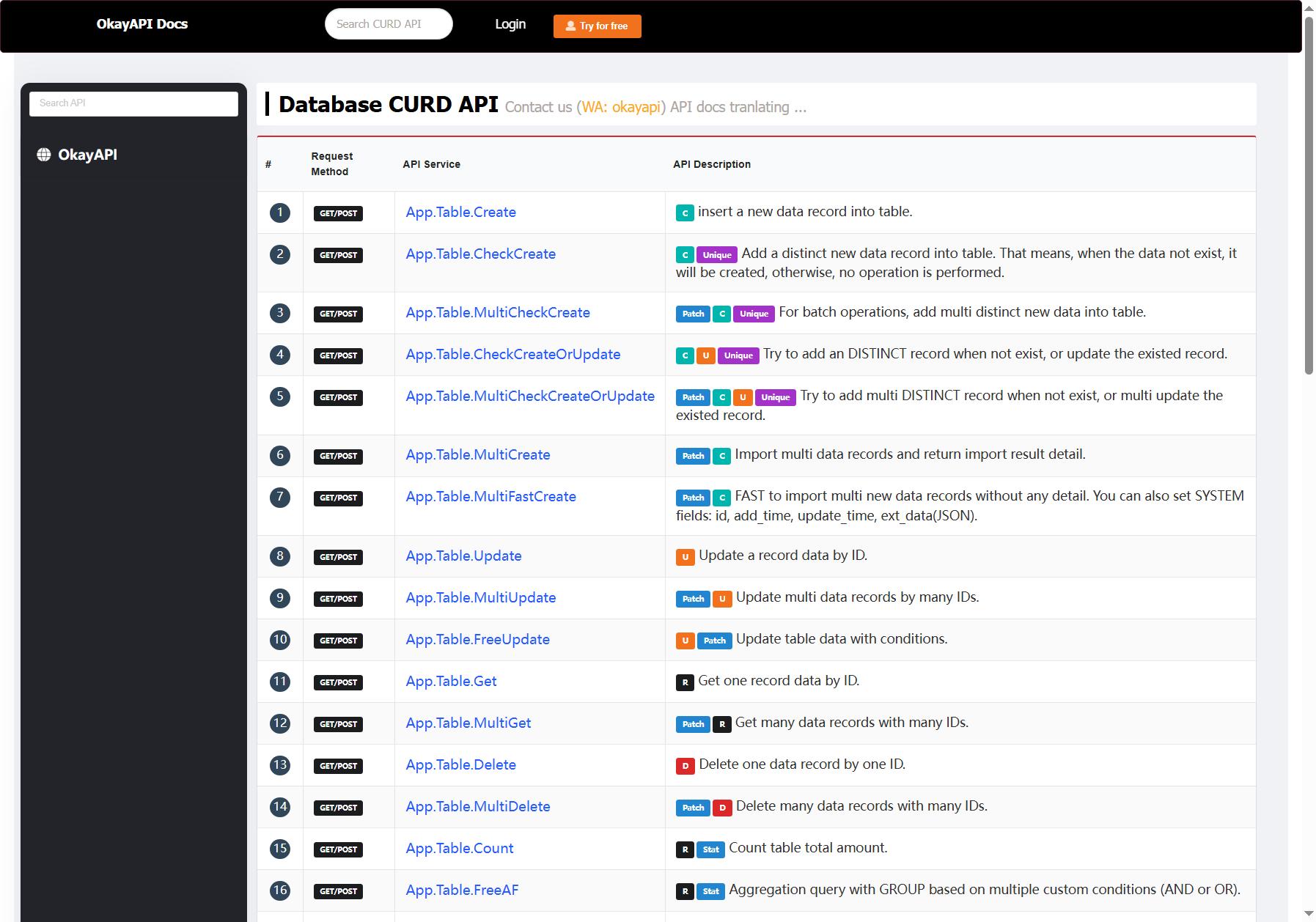Click the U badge in App.Table.MultiCheckCreateOrUpdate row

pos(743,397)
